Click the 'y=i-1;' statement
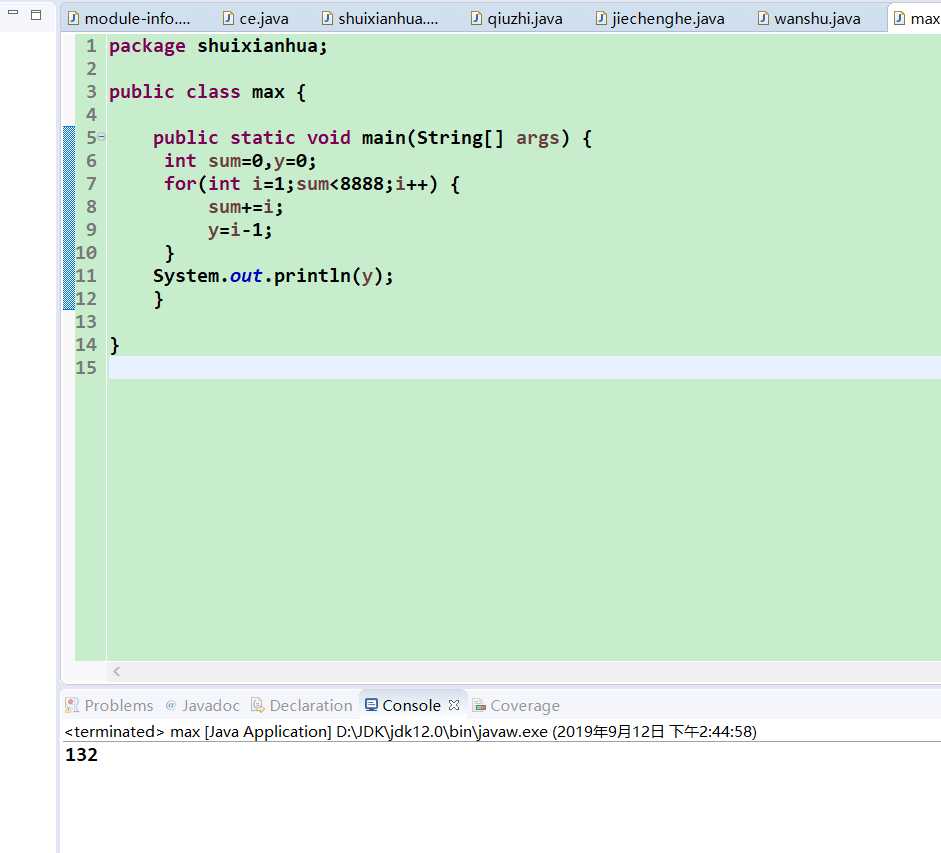The width and height of the screenshot is (941, 853). coord(239,231)
